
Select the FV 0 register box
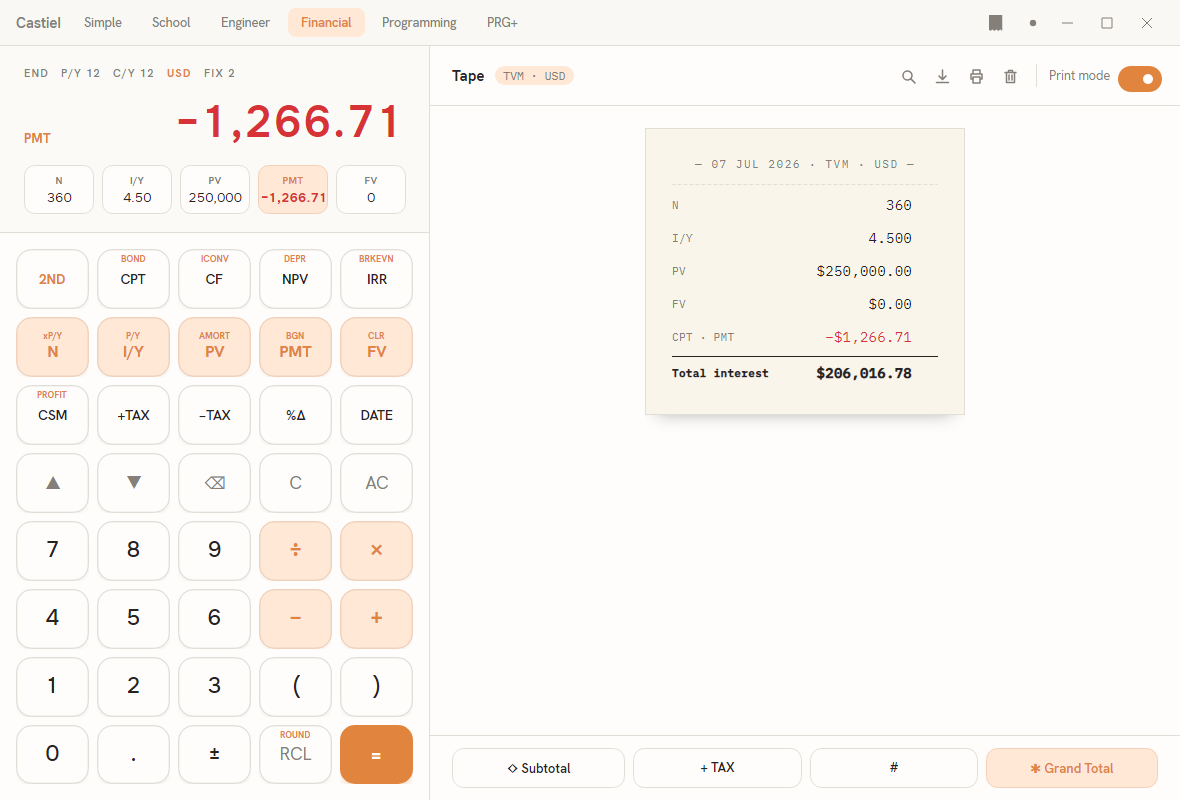coord(371,190)
